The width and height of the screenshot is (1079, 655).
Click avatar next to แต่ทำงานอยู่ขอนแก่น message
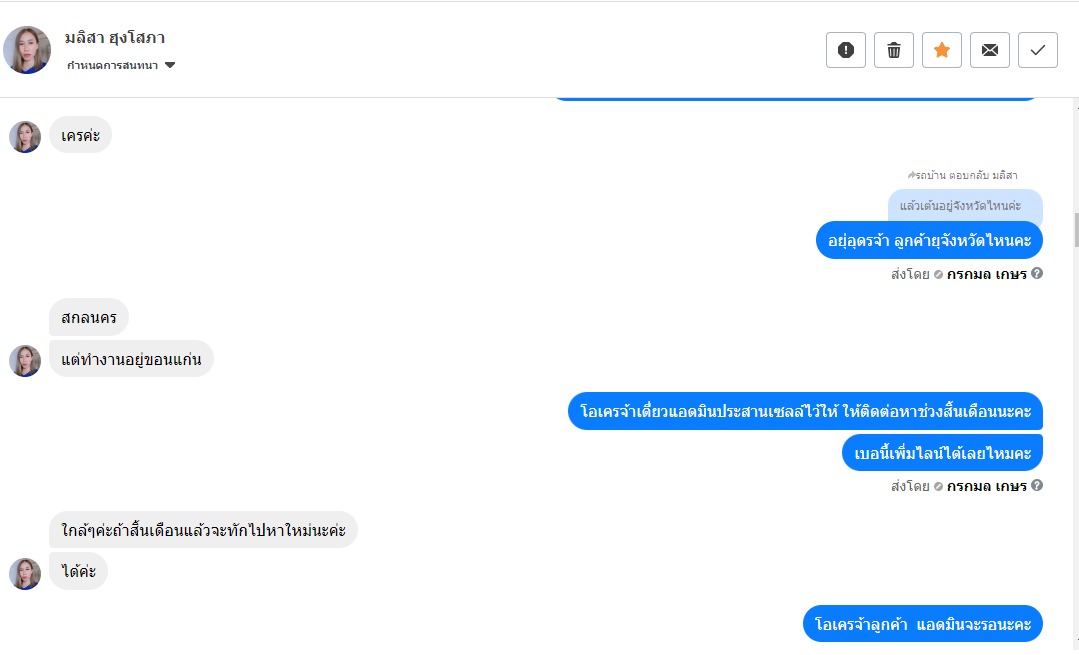tap(25, 361)
